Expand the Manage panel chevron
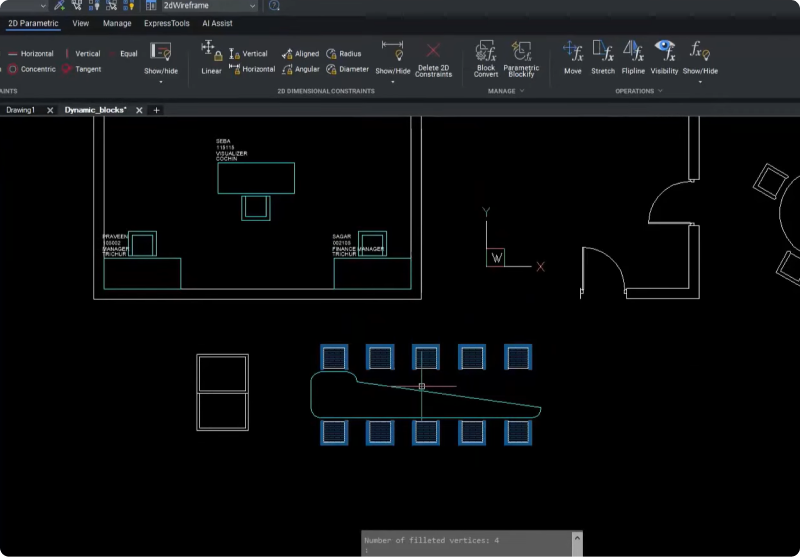This screenshot has width=800, height=557. pyautogui.click(x=522, y=91)
